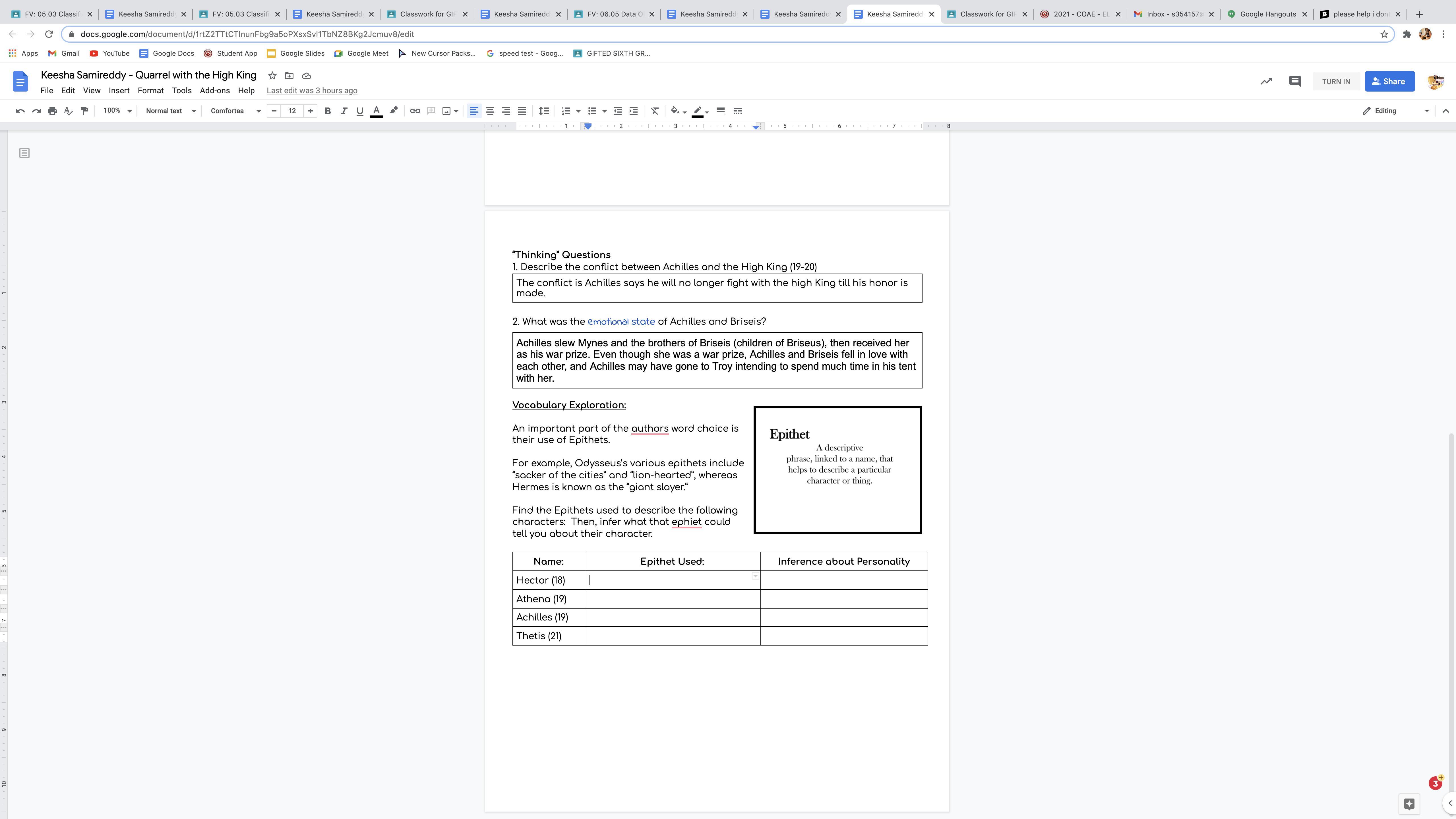The width and height of the screenshot is (1456, 819).
Task: Toggle italic formatting
Action: (x=343, y=111)
